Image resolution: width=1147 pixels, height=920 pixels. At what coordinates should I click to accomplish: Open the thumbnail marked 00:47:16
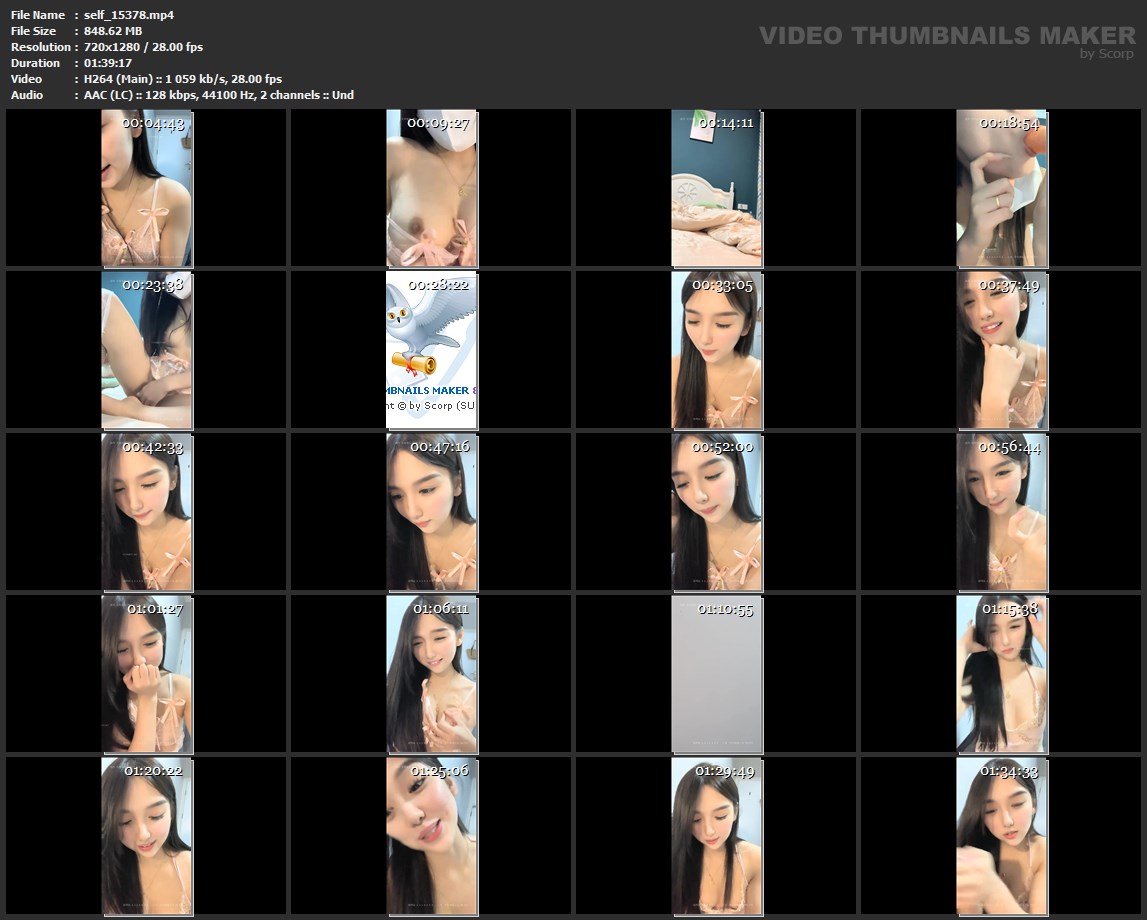(432, 512)
